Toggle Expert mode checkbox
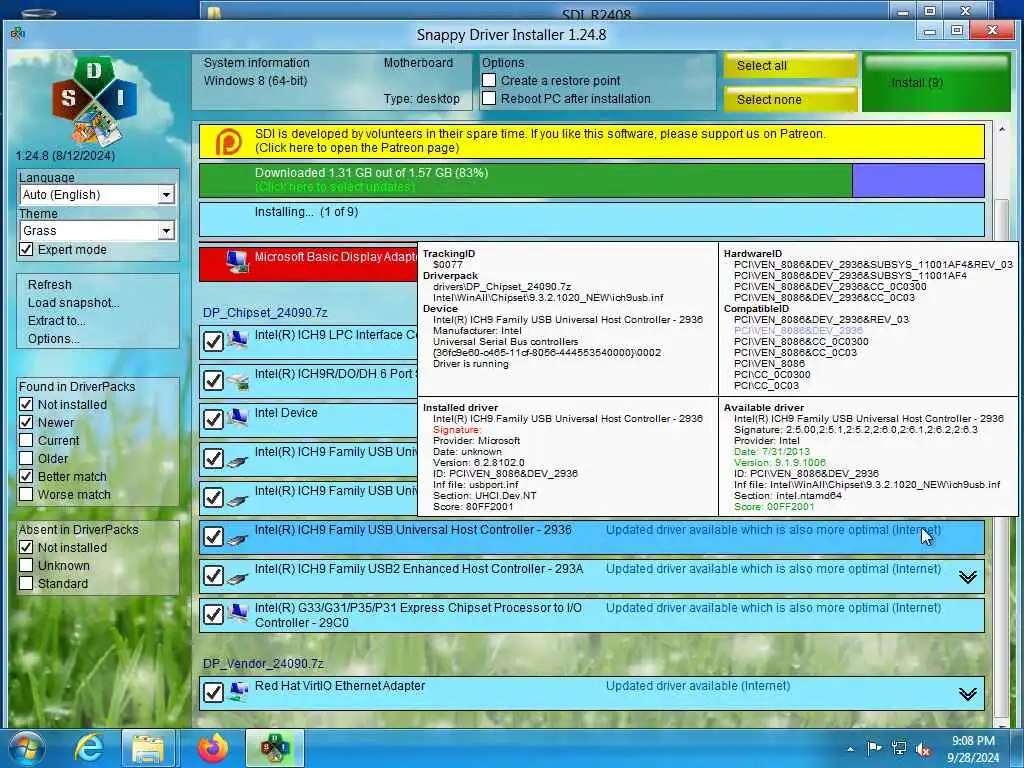Viewport: 1024px width, 768px height. [x=26, y=249]
